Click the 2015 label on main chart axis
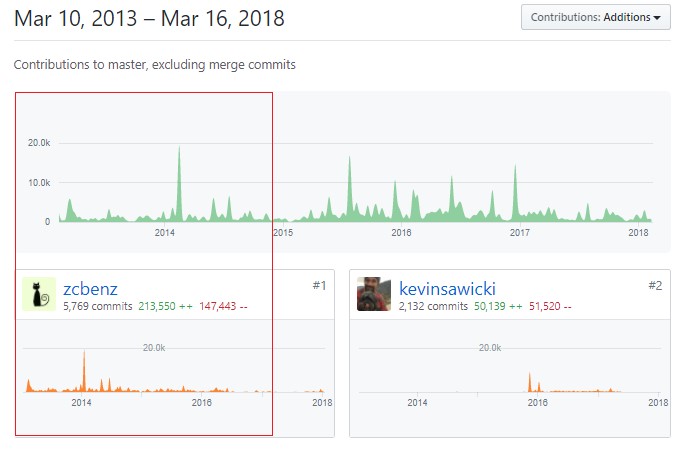Image resolution: width=682 pixels, height=450 pixels. 283,232
